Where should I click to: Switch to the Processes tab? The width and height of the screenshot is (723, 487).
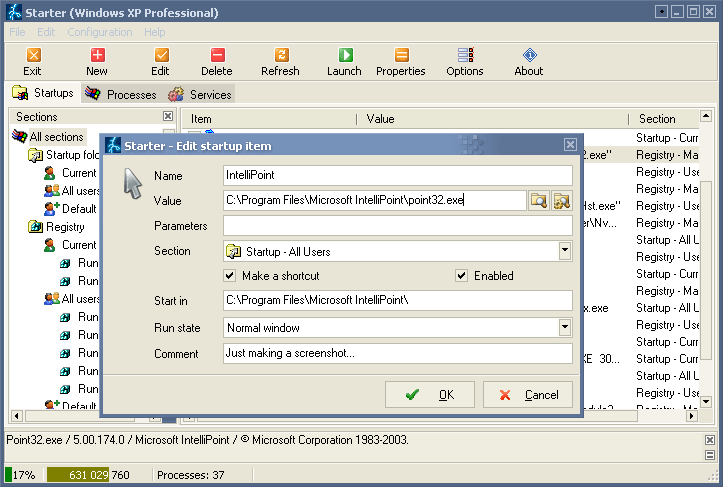click(x=121, y=94)
